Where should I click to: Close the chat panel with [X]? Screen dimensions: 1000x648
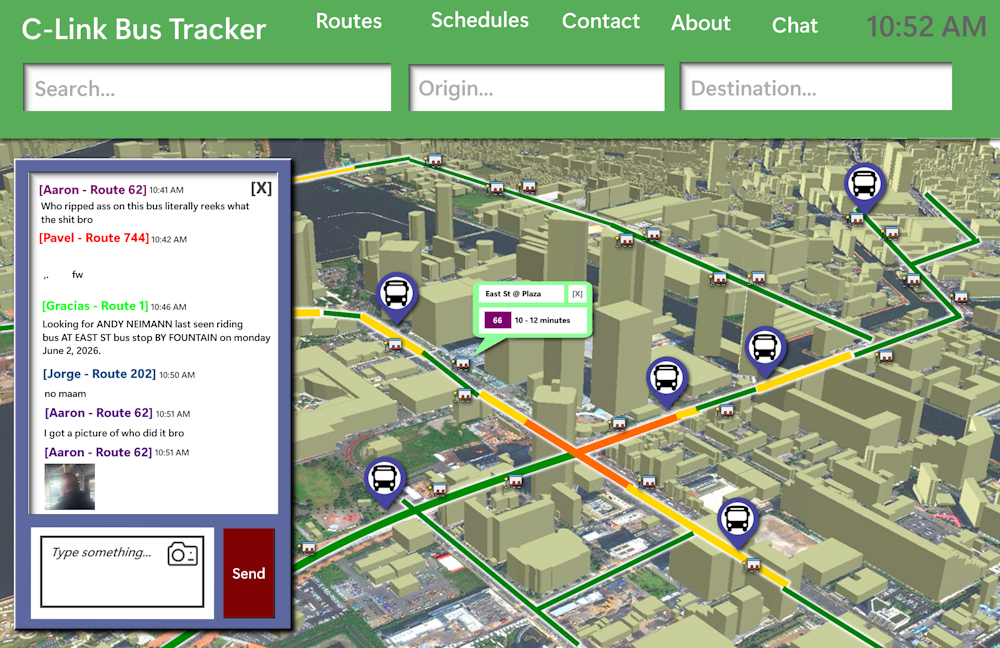point(260,188)
